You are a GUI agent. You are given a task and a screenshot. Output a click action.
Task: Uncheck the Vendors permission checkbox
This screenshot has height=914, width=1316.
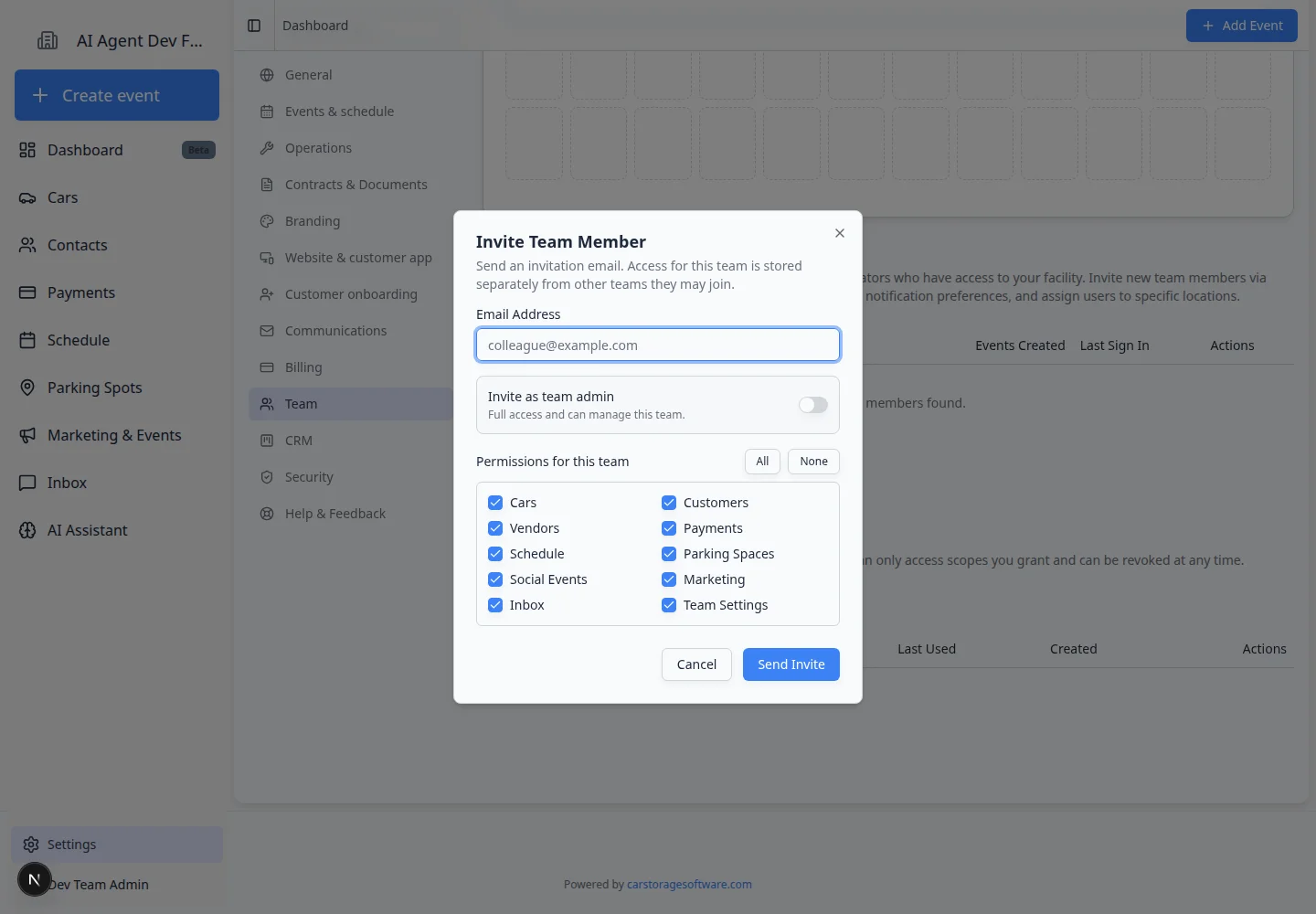click(x=495, y=528)
